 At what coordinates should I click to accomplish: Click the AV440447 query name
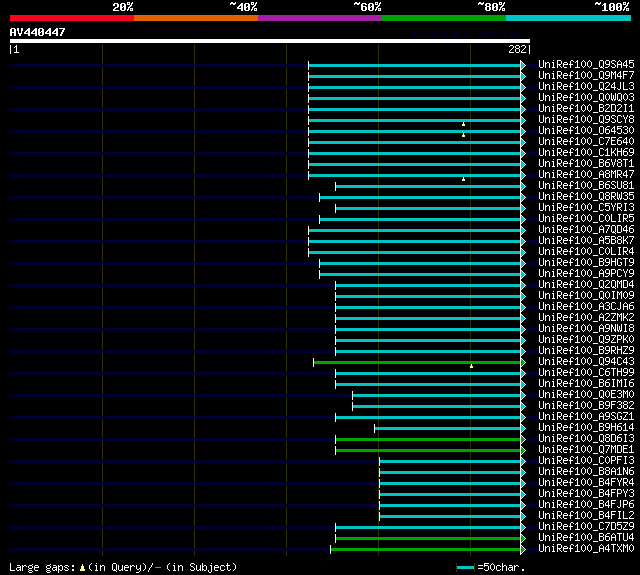[38, 32]
